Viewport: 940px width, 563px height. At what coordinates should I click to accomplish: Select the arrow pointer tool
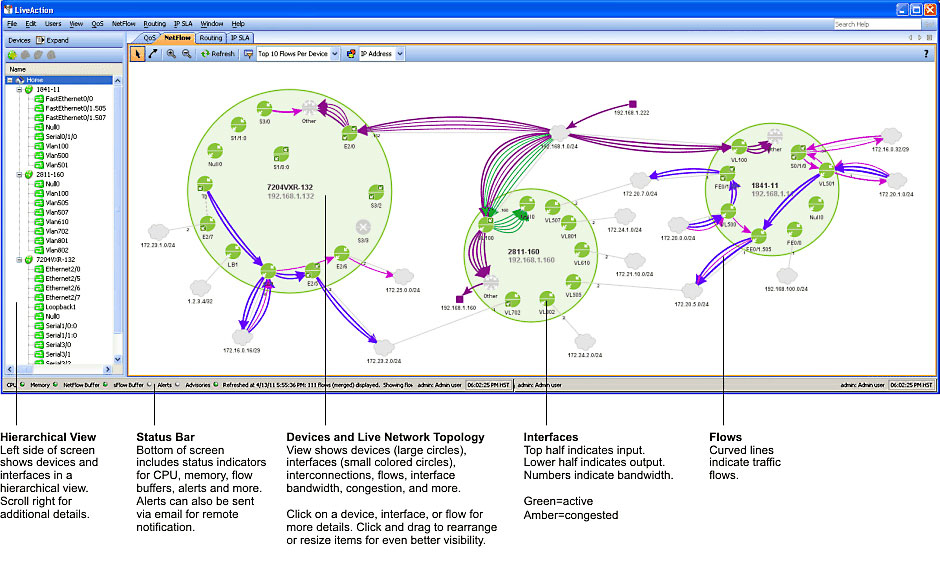pos(137,54)
